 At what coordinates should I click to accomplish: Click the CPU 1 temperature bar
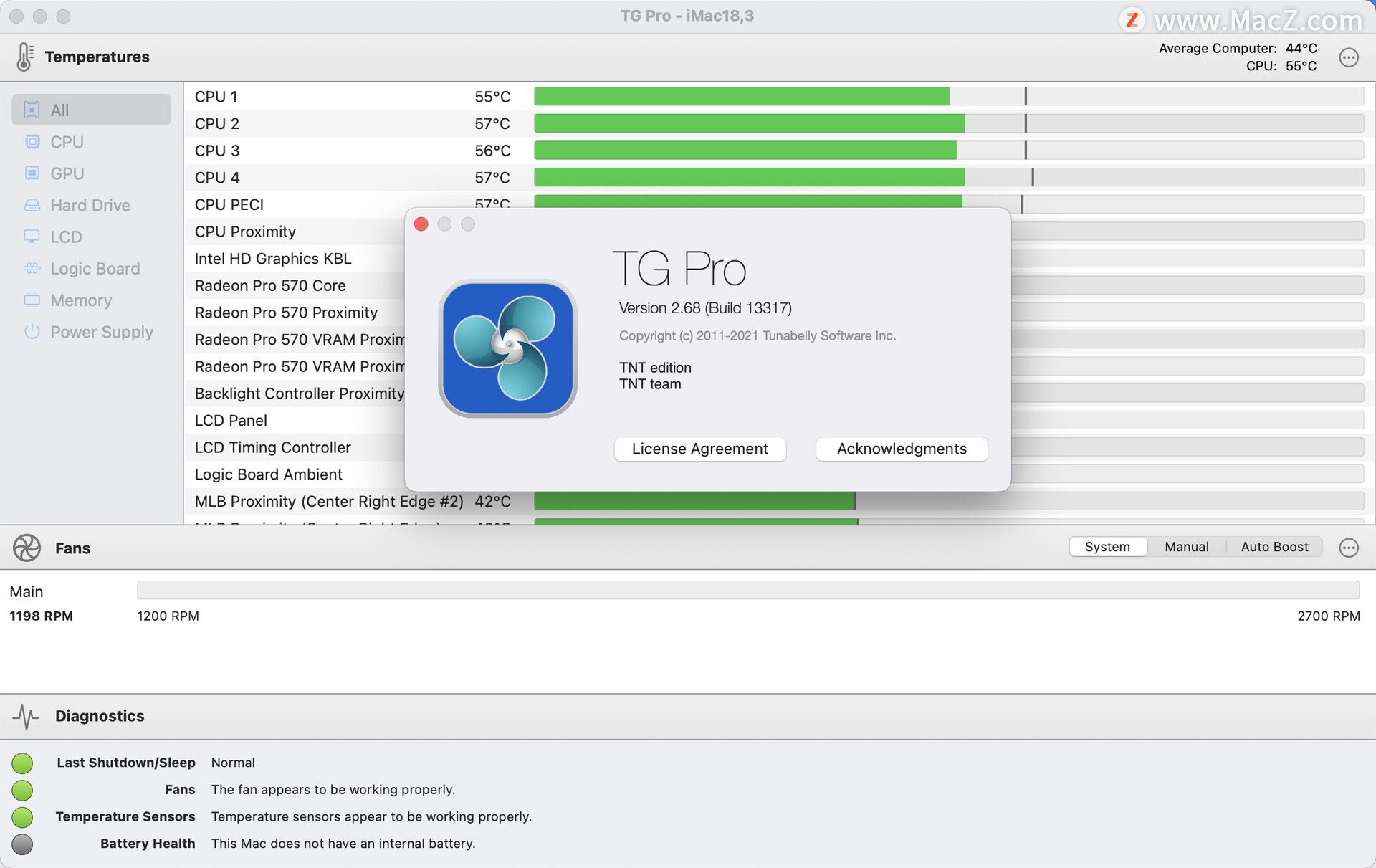pyautogui.click(x=949, y=96)
